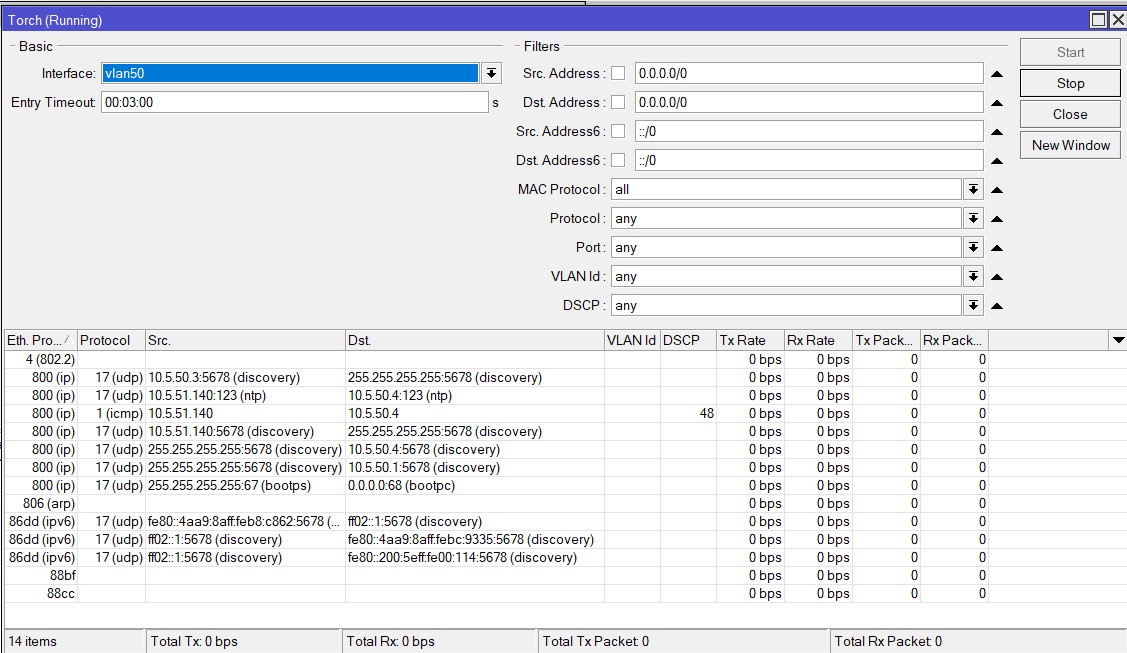This screenshot has width=1127, height=653.
Task: Click the Src. Address 0.0.0.0/0 field
Action: 809,73
